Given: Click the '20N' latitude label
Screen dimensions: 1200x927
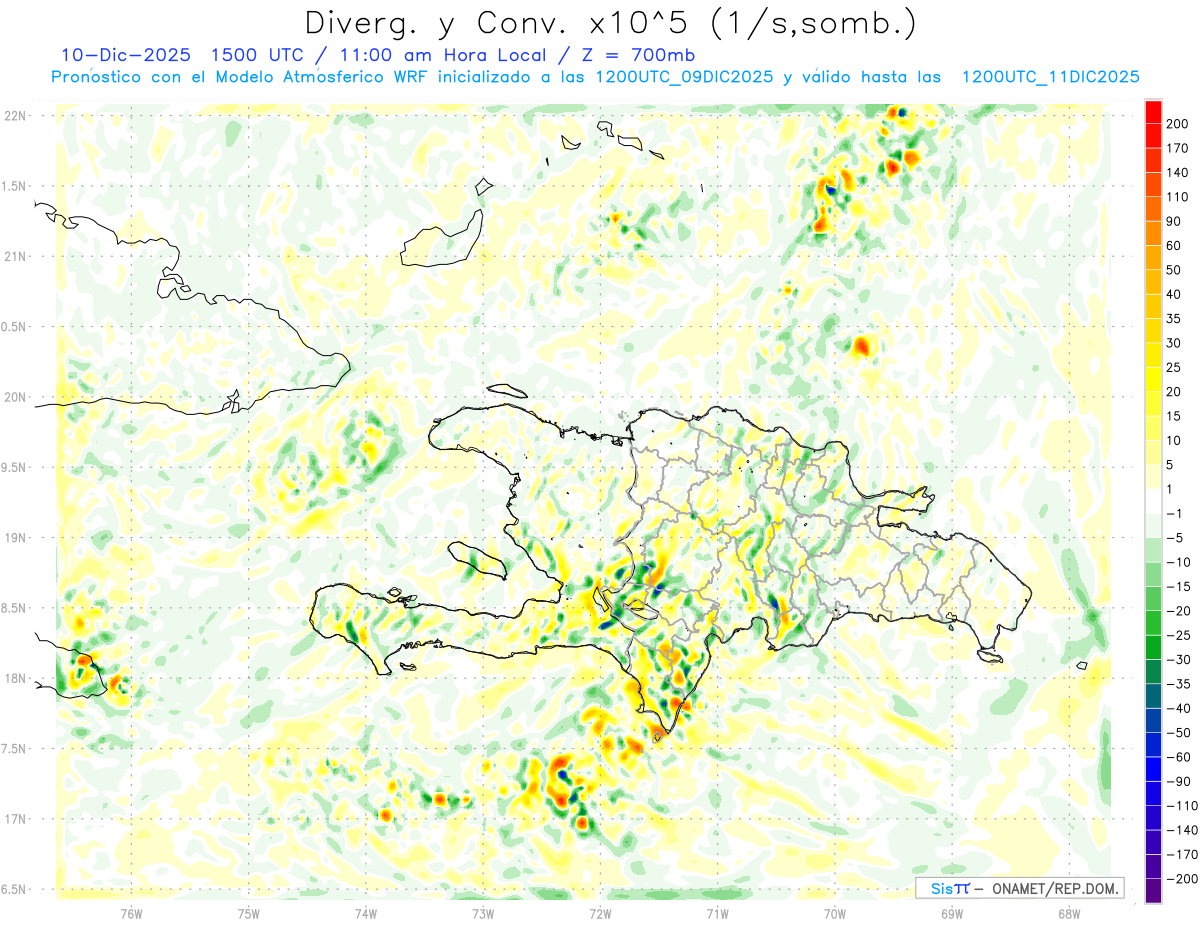Looking at the screenshot, I should (14, 397).
